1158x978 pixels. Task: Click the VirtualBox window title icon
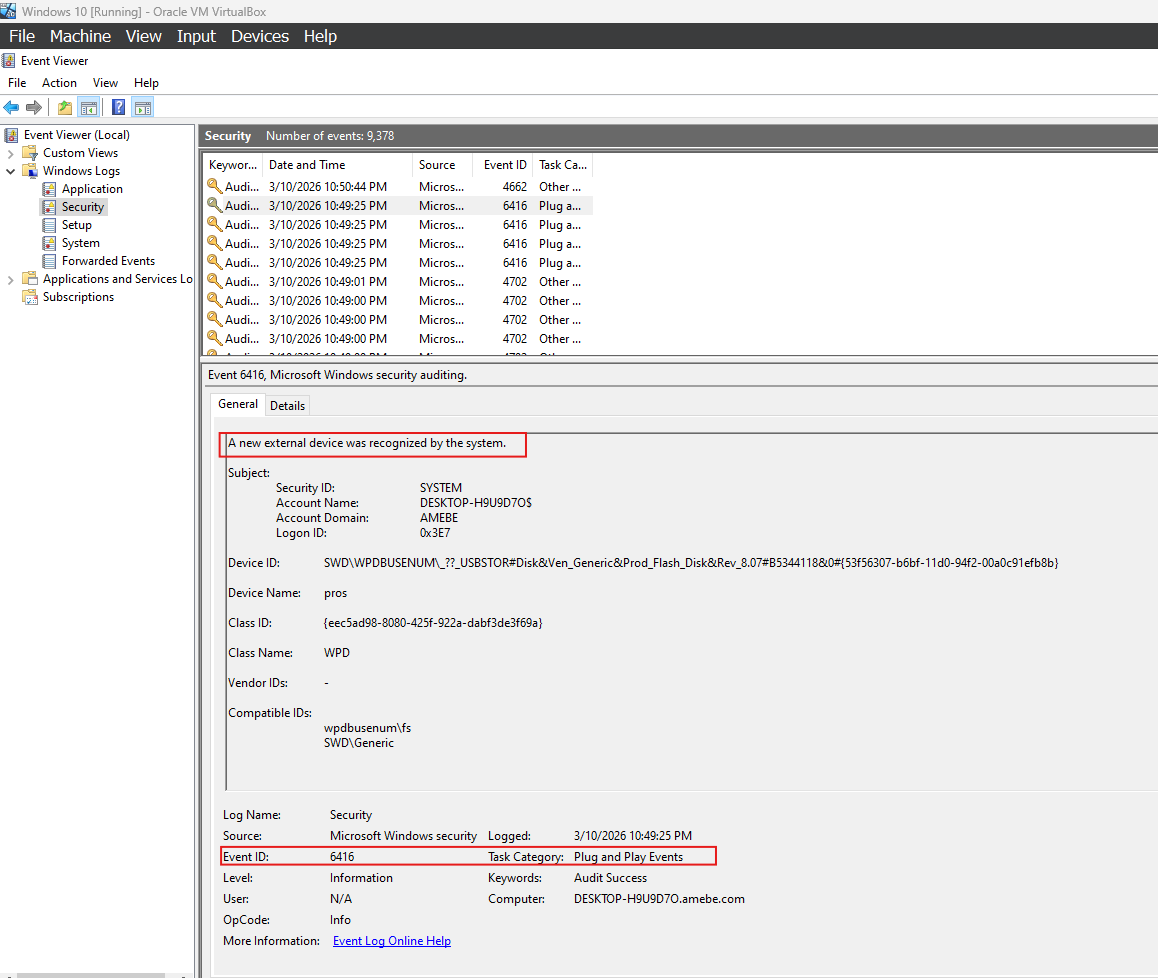click(8, 11)
